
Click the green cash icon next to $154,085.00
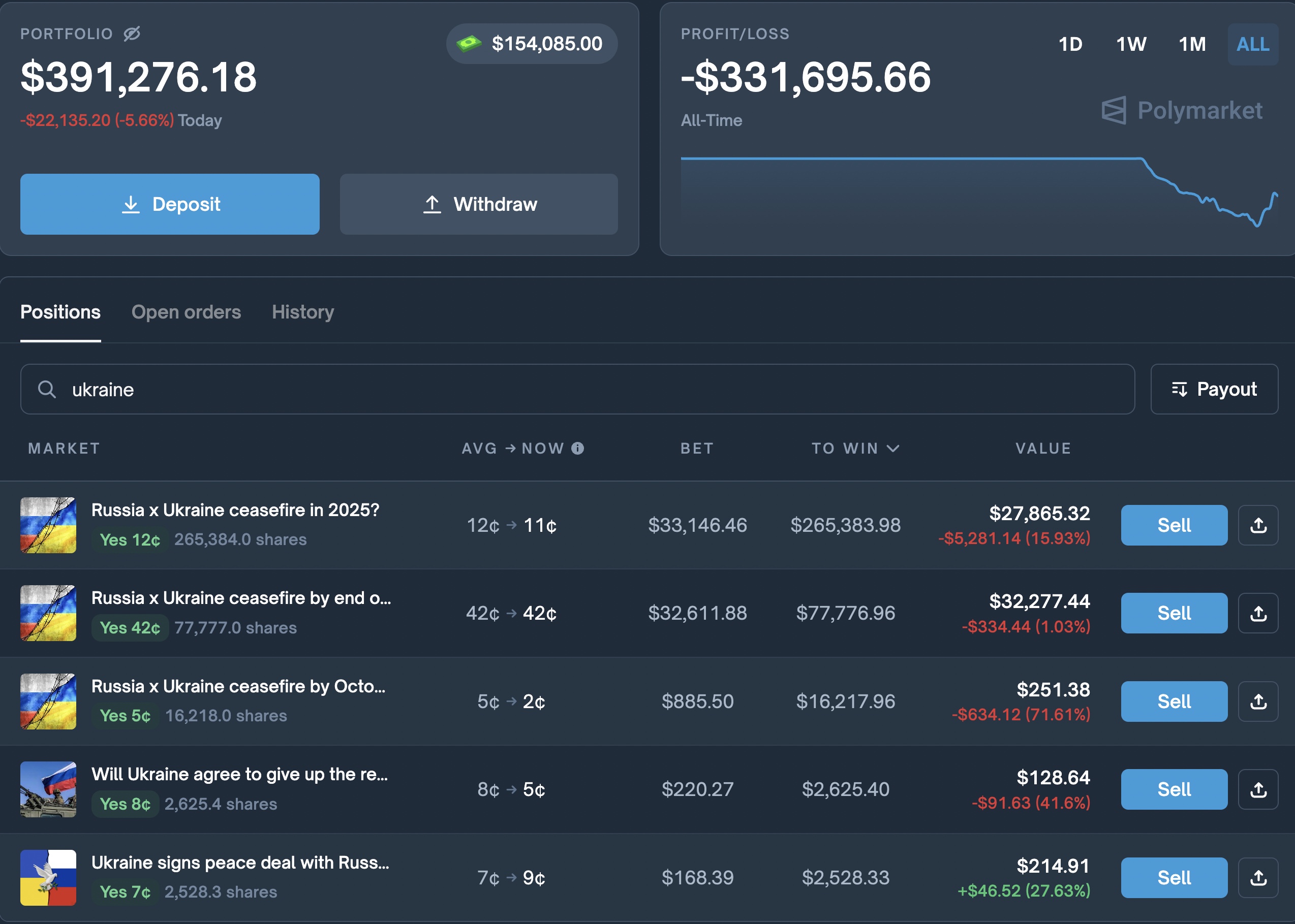469,43
